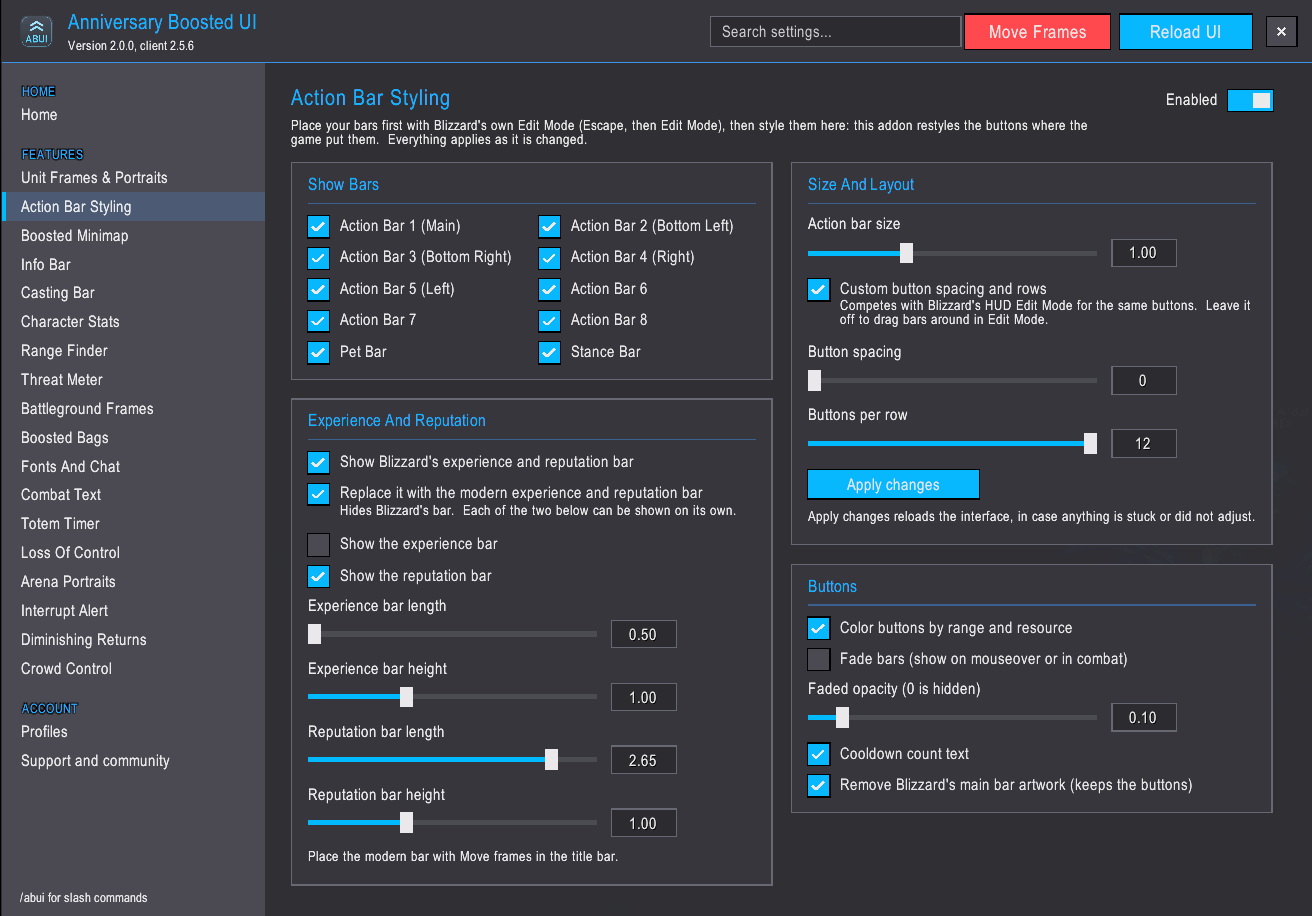Enable Fade bars on mouseover or combat
Viewport: 1312px width, 916px height.
coord(818,659)
